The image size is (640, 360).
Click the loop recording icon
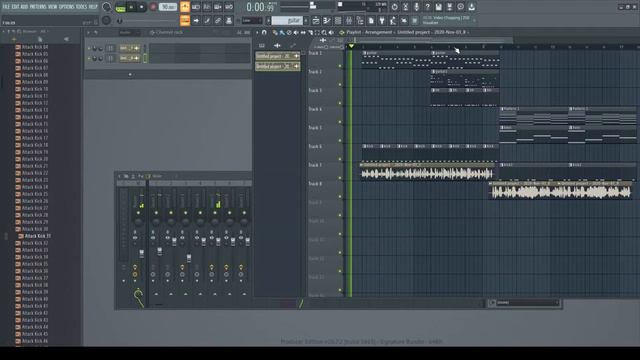(229, 7)
